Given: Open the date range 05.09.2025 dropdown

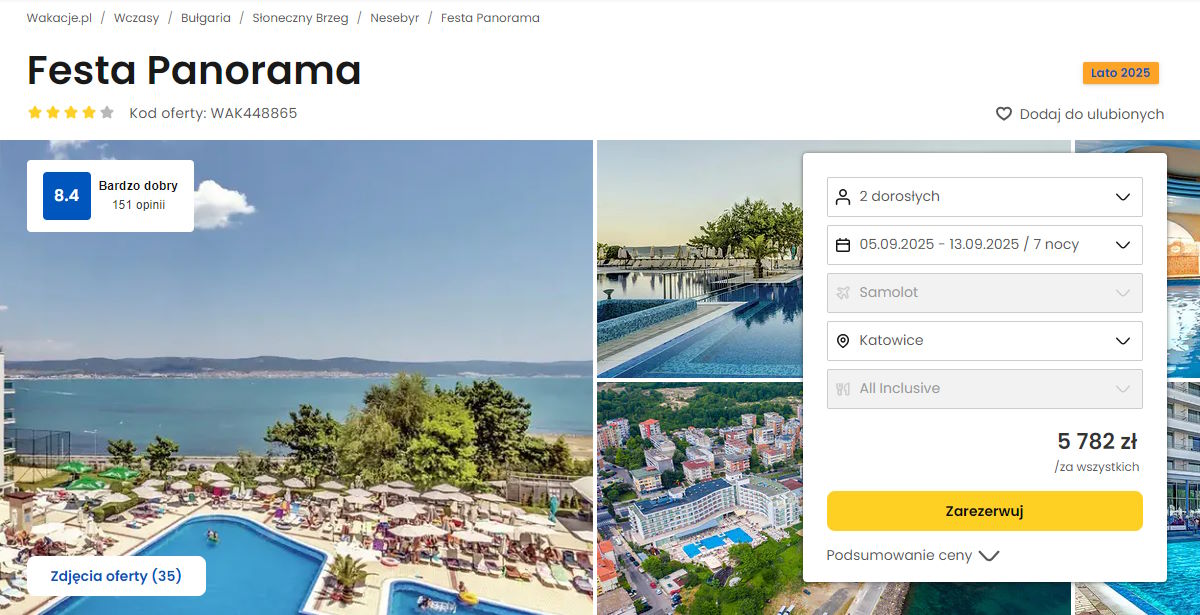Looking at the screenshot, I should click(984, 245).
